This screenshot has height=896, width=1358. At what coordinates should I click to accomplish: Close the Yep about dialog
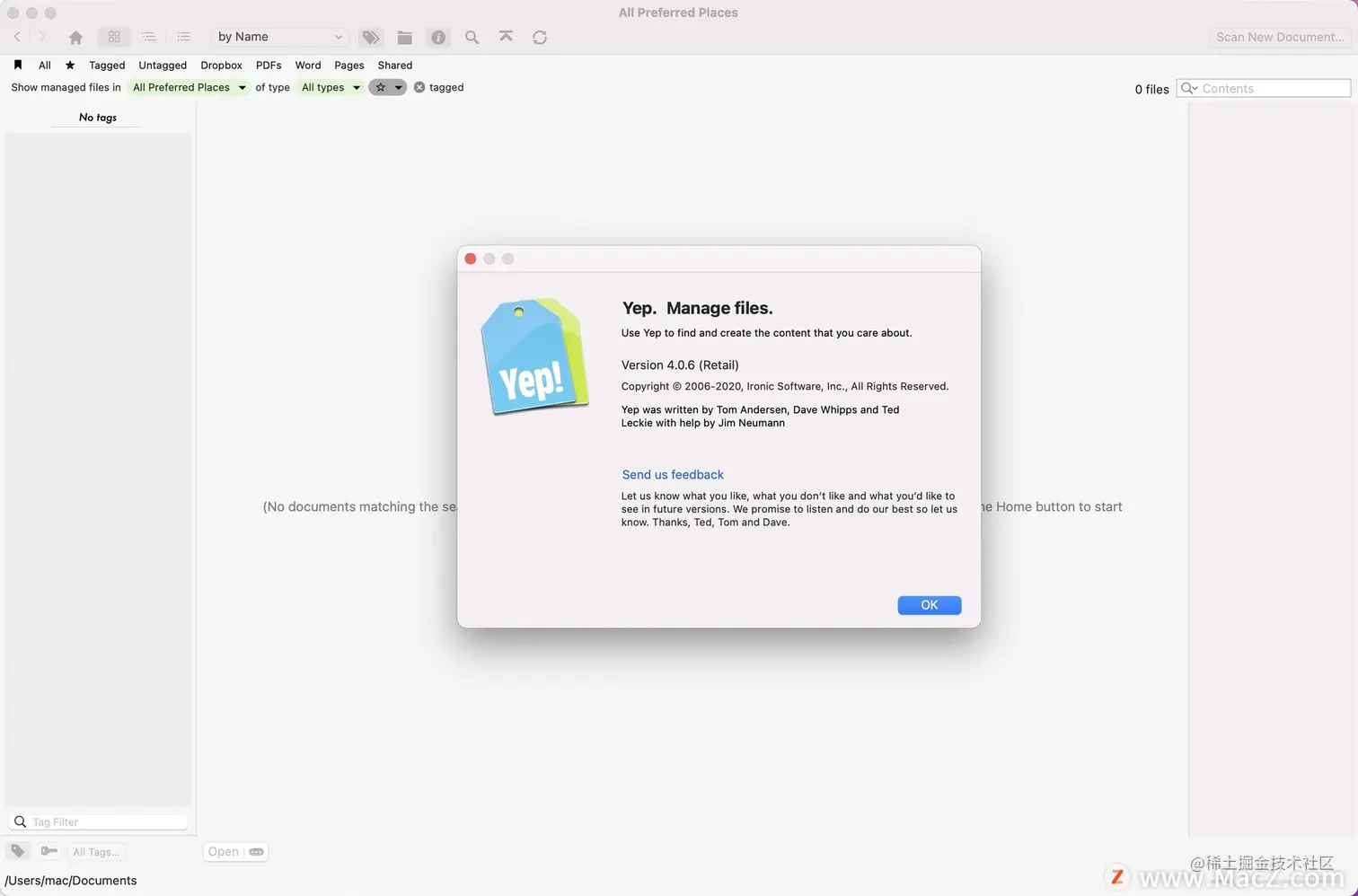471,259
